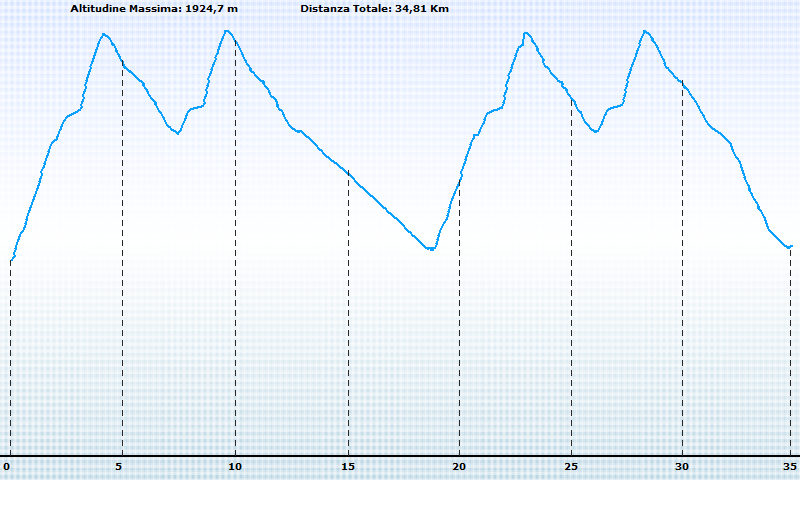Click the 25 km axis label
Viewport: 800px width, 514px height.
[571, 467]
